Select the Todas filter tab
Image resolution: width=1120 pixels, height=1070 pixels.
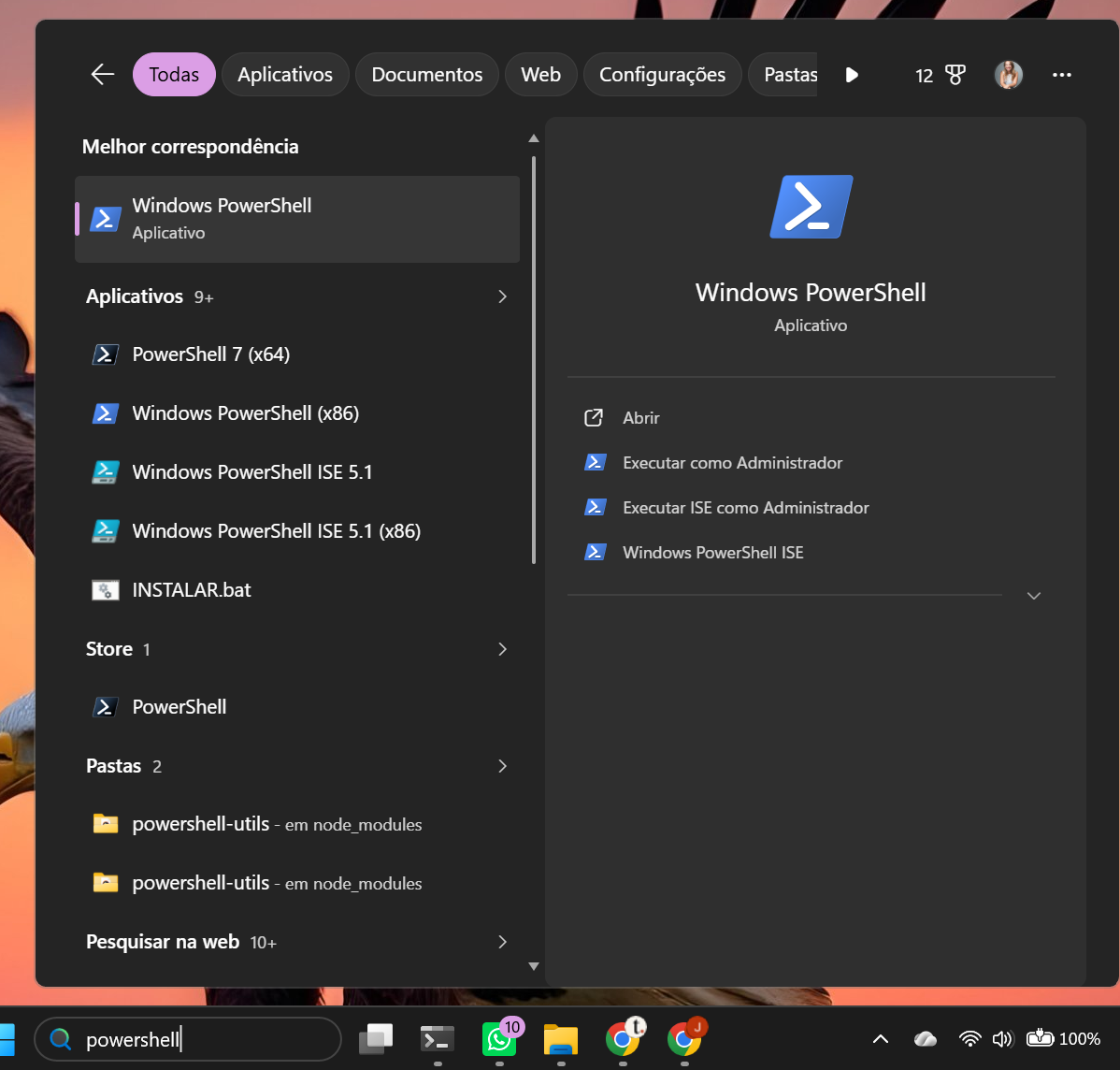click(x=174, y=74)
